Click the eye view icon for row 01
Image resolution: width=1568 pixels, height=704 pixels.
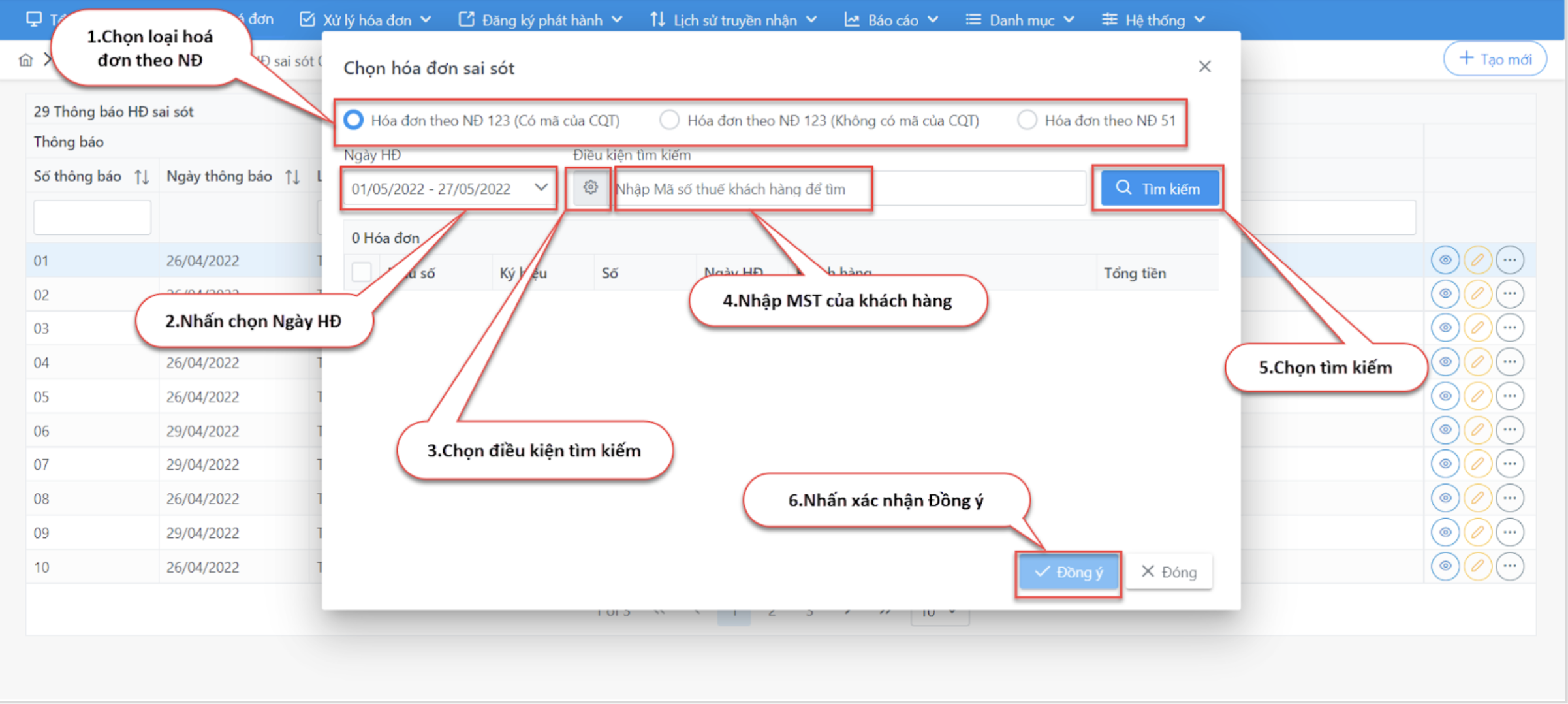(x=1445, y=260)
